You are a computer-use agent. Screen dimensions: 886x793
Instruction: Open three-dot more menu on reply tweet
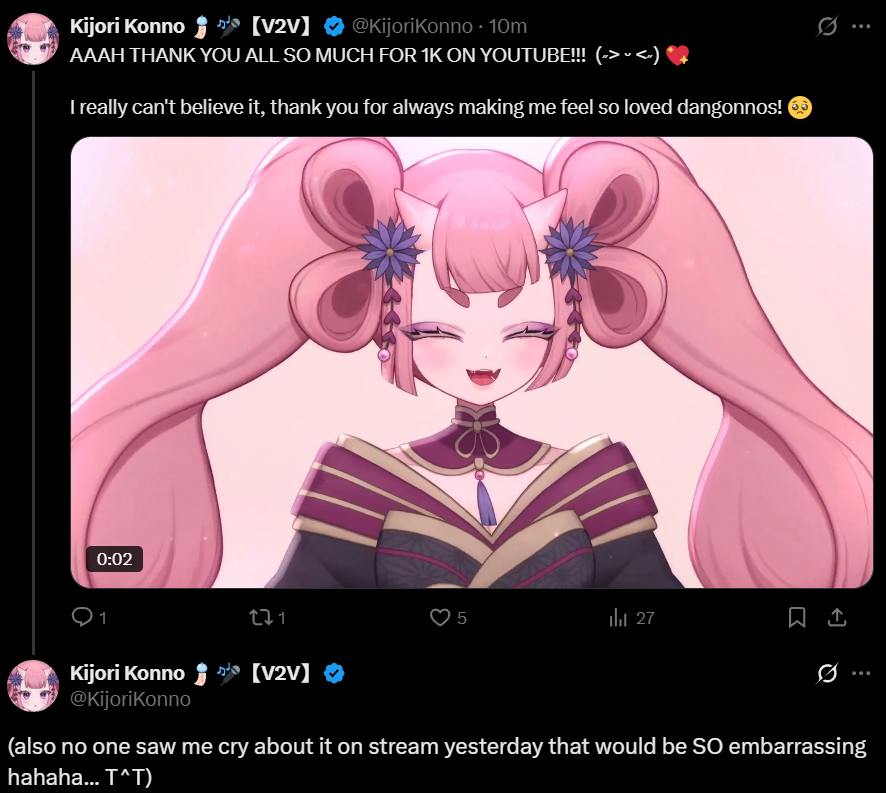(861, 673)
